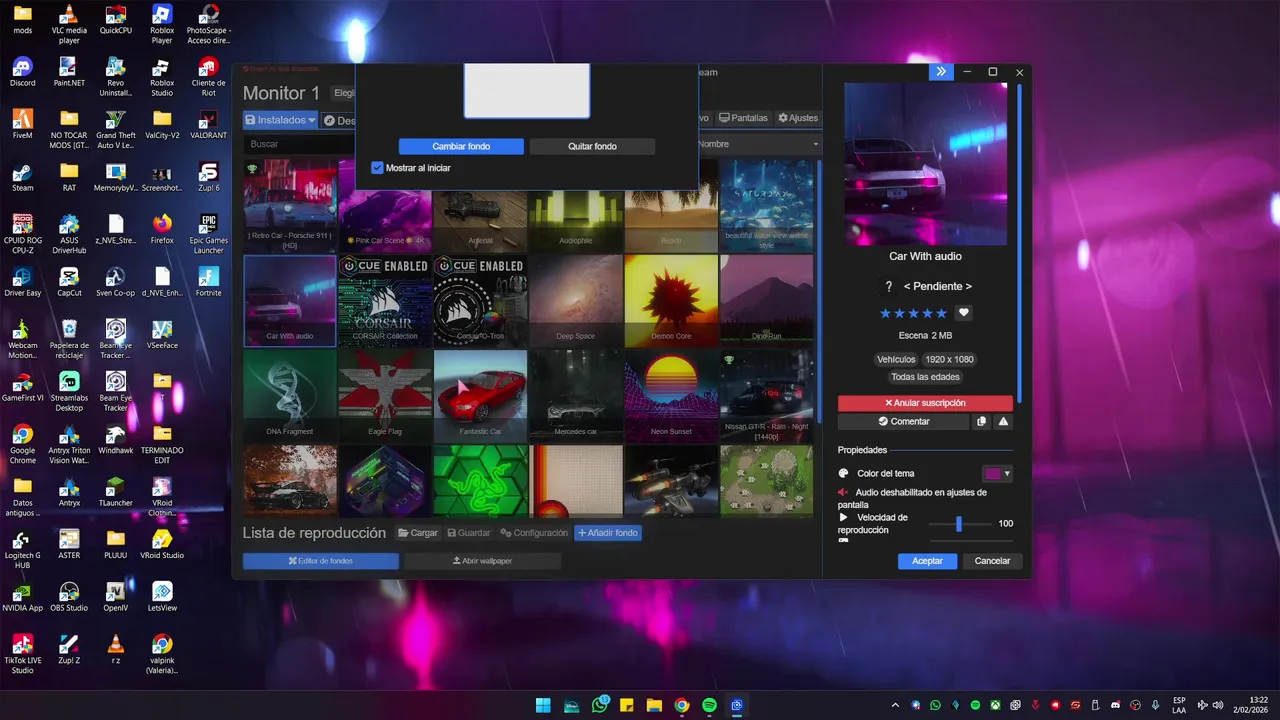
Task: Open WhatsApp from the taskbar
Action: tap(599, 705)
